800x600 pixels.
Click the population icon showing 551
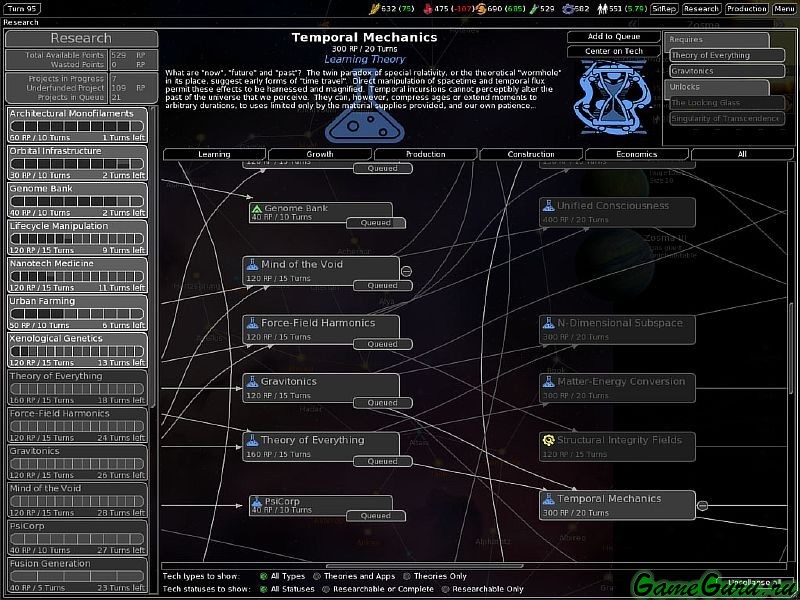click(604, 9)
